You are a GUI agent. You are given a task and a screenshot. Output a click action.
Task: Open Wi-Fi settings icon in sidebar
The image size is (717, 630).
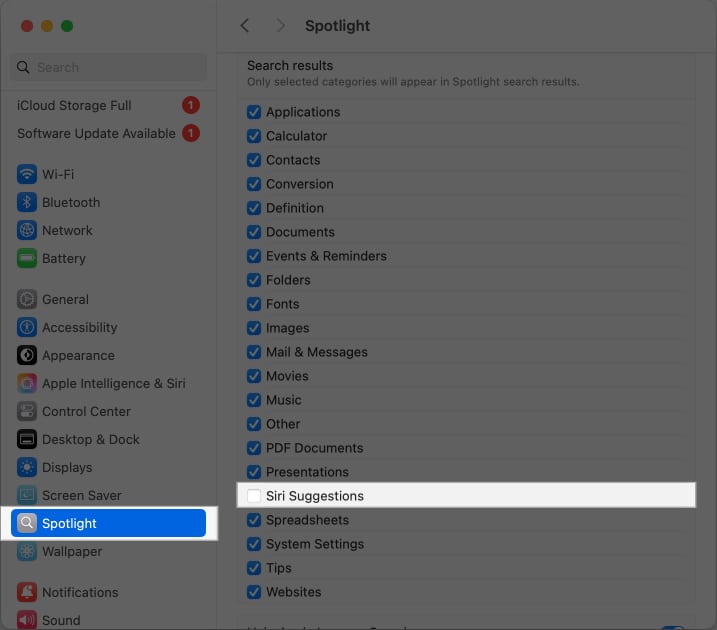[x=27, y=174]
